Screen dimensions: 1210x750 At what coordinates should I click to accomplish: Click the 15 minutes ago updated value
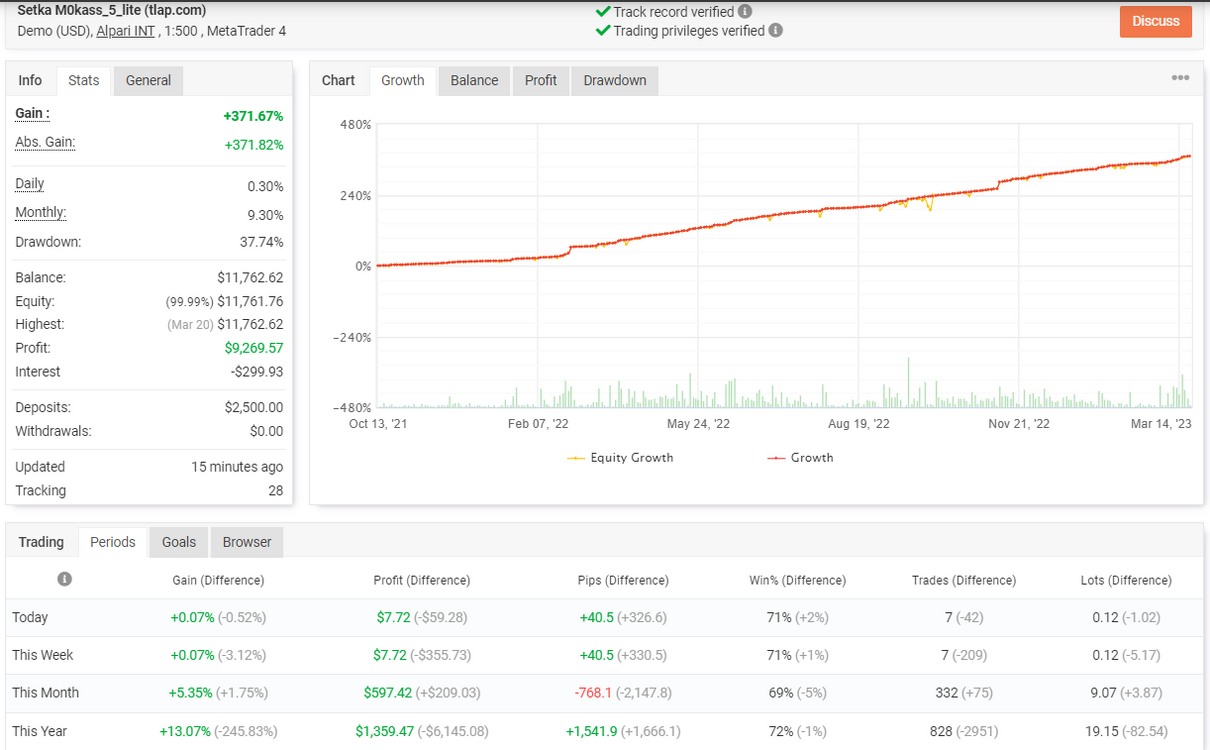[237, 467]
